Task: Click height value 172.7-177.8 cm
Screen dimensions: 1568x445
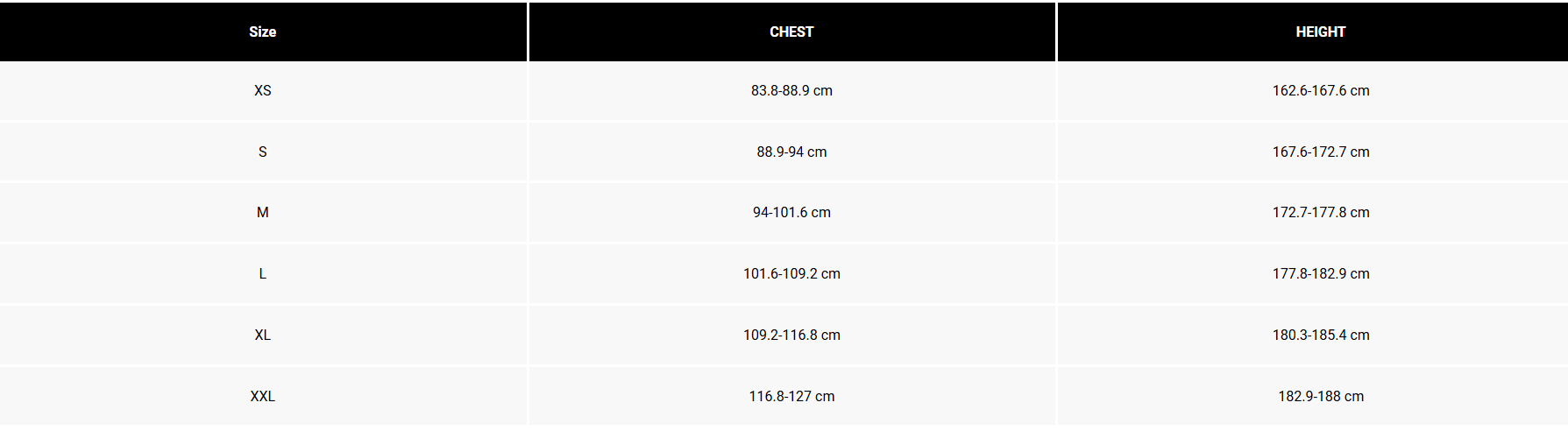Action: click(1320, 212)
